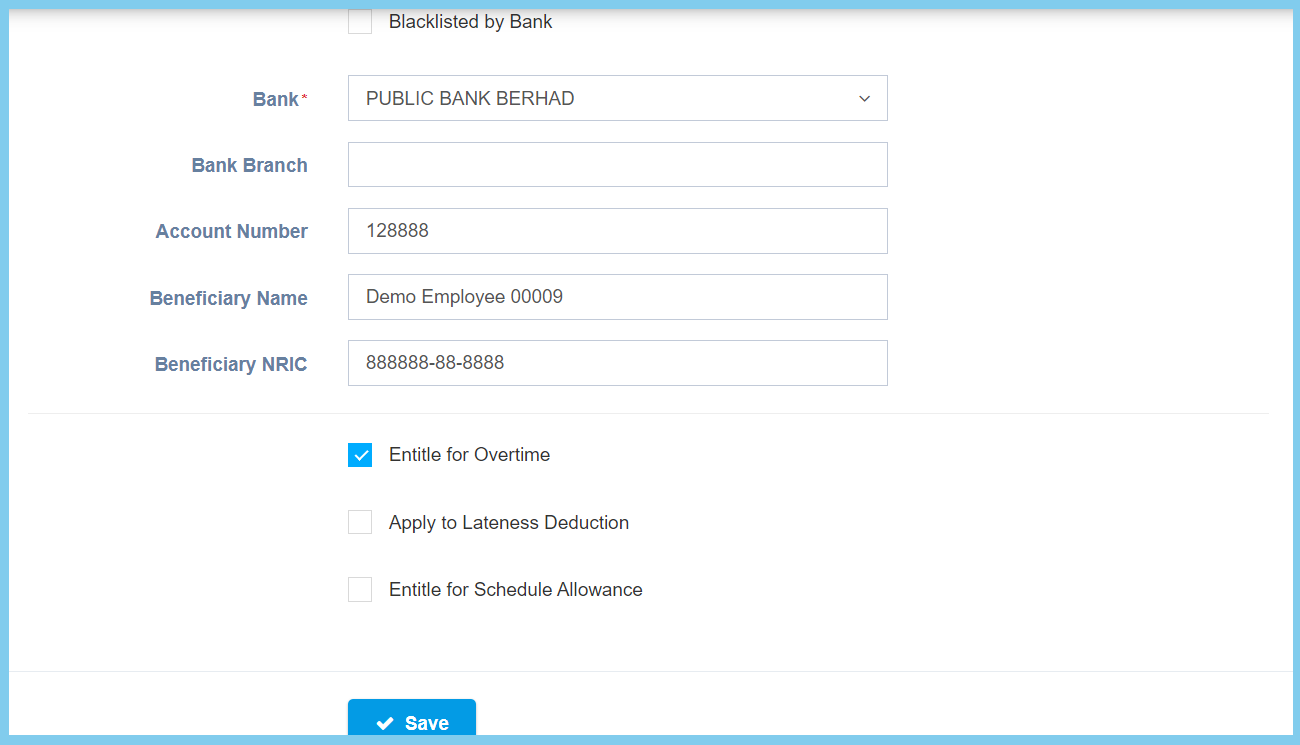Click the 'Entitle for Overtime' label text
The height and width of the screenshot is (745, 1300).
[x=469, y=455]
